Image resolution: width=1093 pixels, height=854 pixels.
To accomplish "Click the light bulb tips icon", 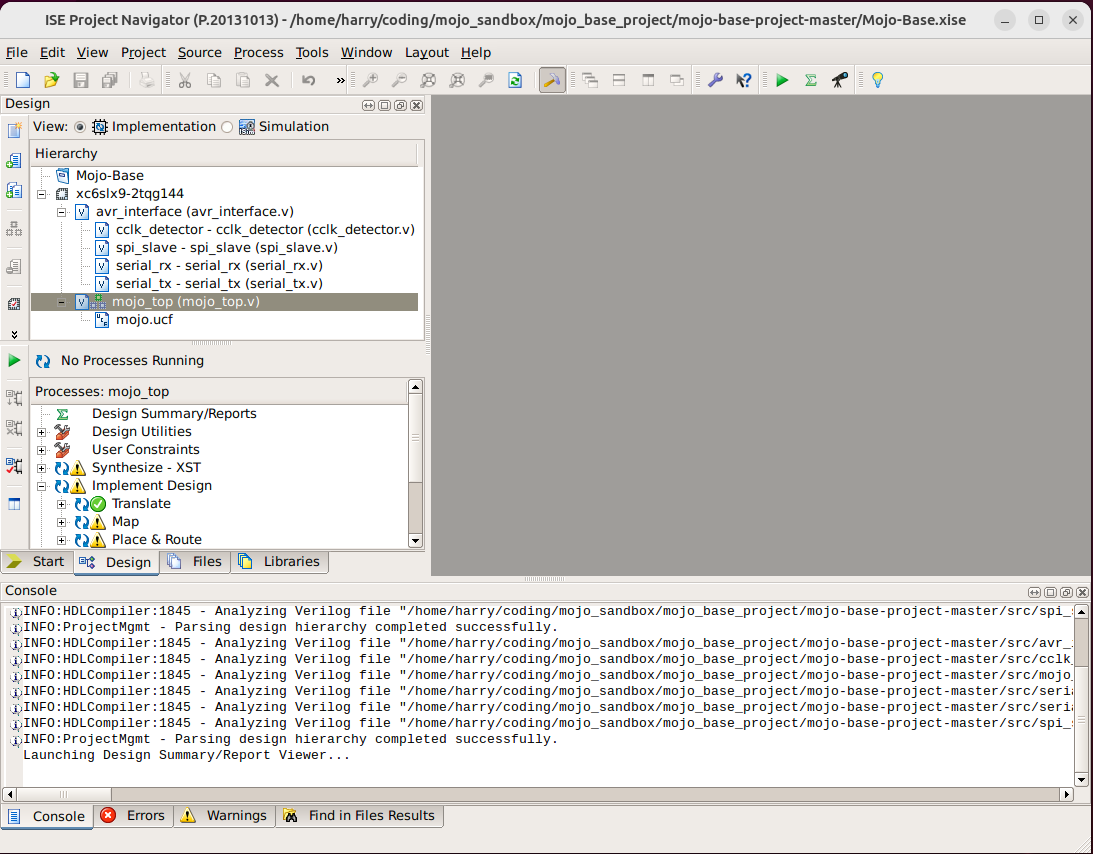I will [x=878, y=80].
